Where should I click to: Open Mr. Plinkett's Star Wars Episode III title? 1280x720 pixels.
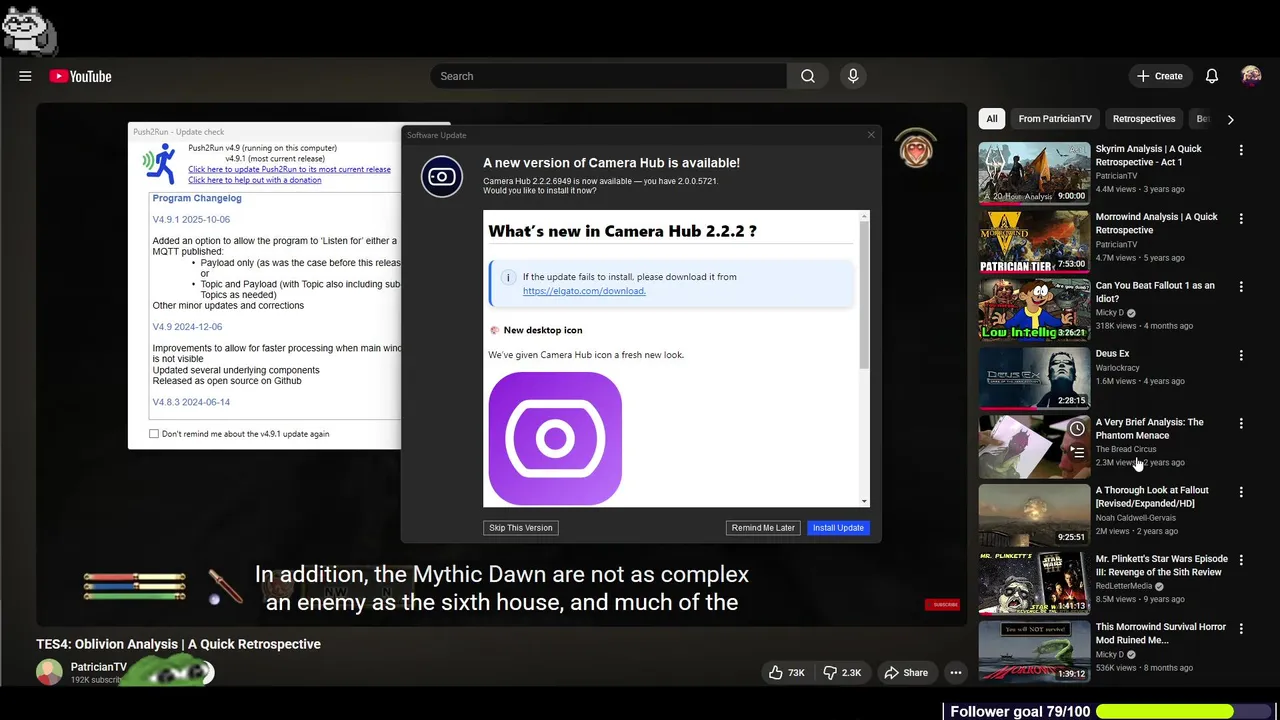click(1162, 565)
